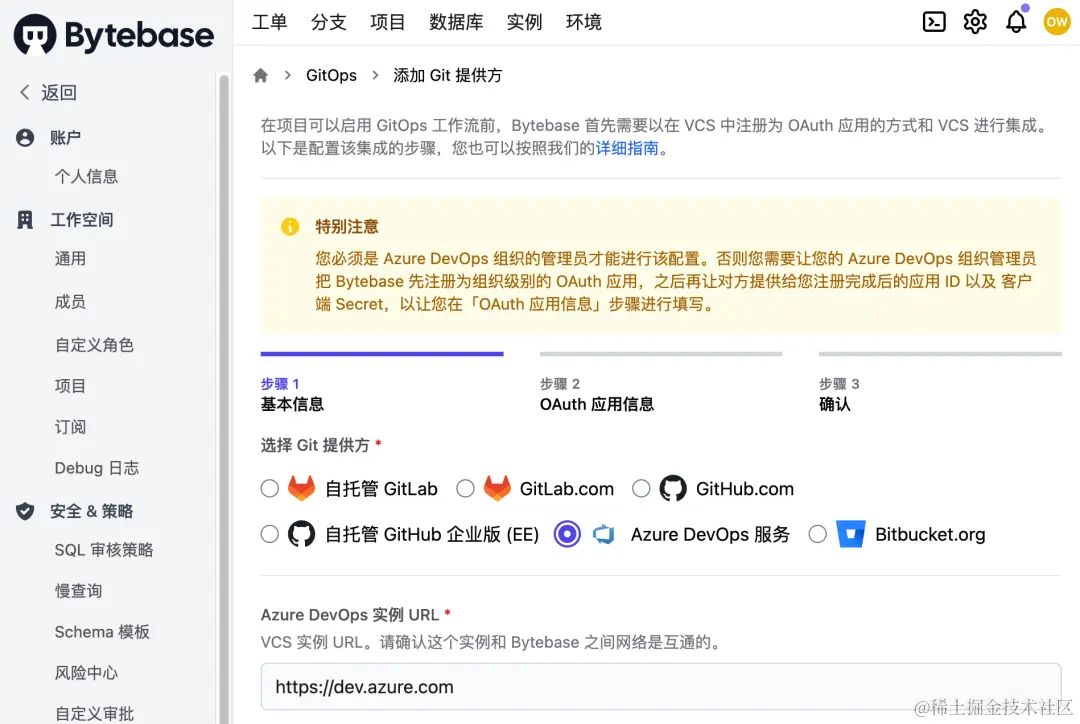Screen dimensions: 1080x724
Task: Click the 添加 Git 提供方 breadcrumb text
Action: 448,75
